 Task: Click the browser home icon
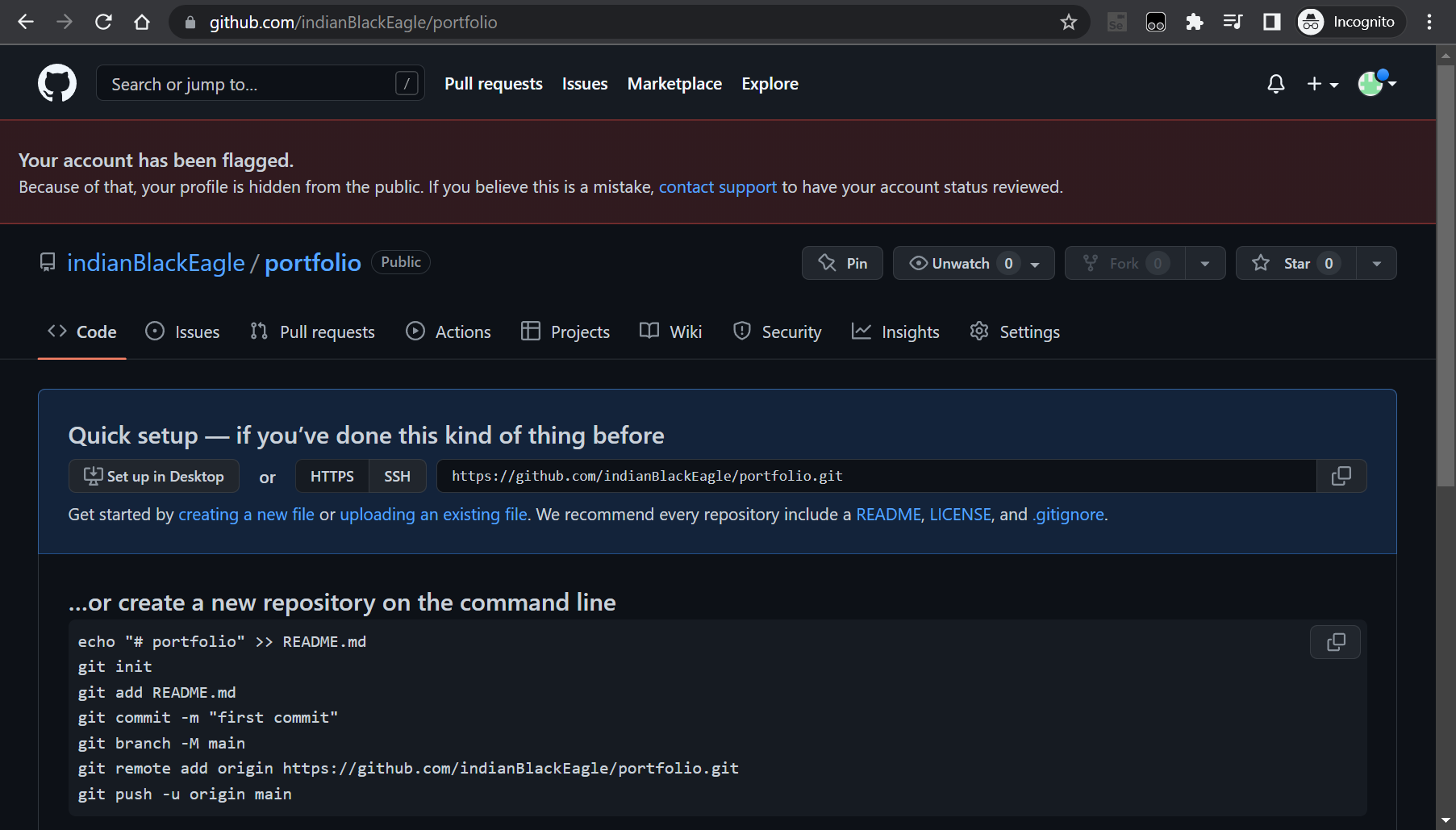[x=142, y=22]
